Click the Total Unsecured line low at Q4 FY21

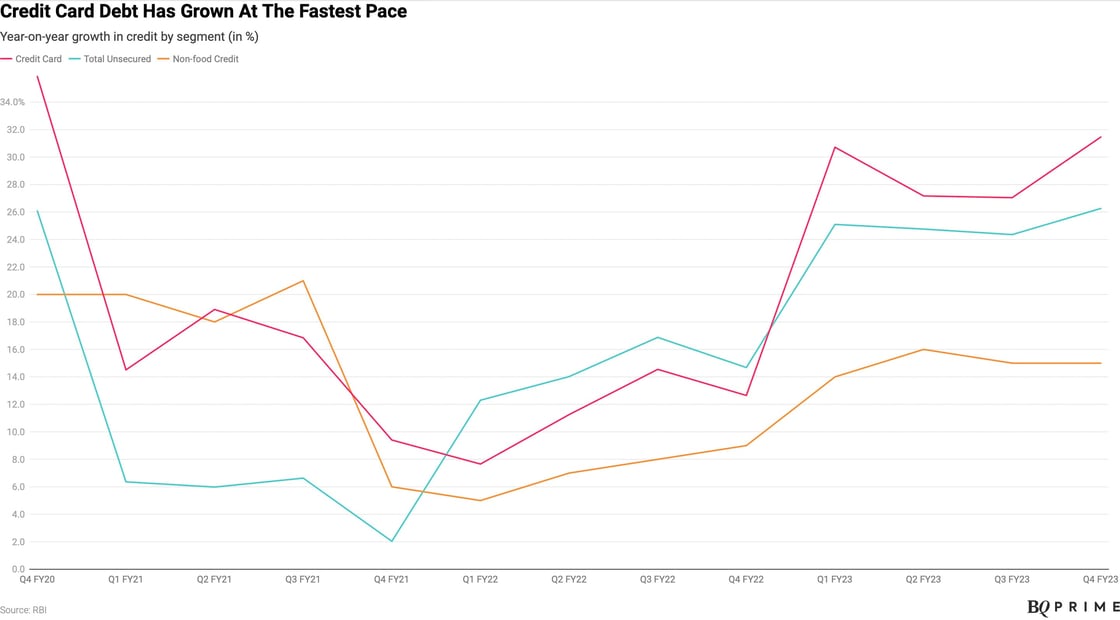[392, 541]
